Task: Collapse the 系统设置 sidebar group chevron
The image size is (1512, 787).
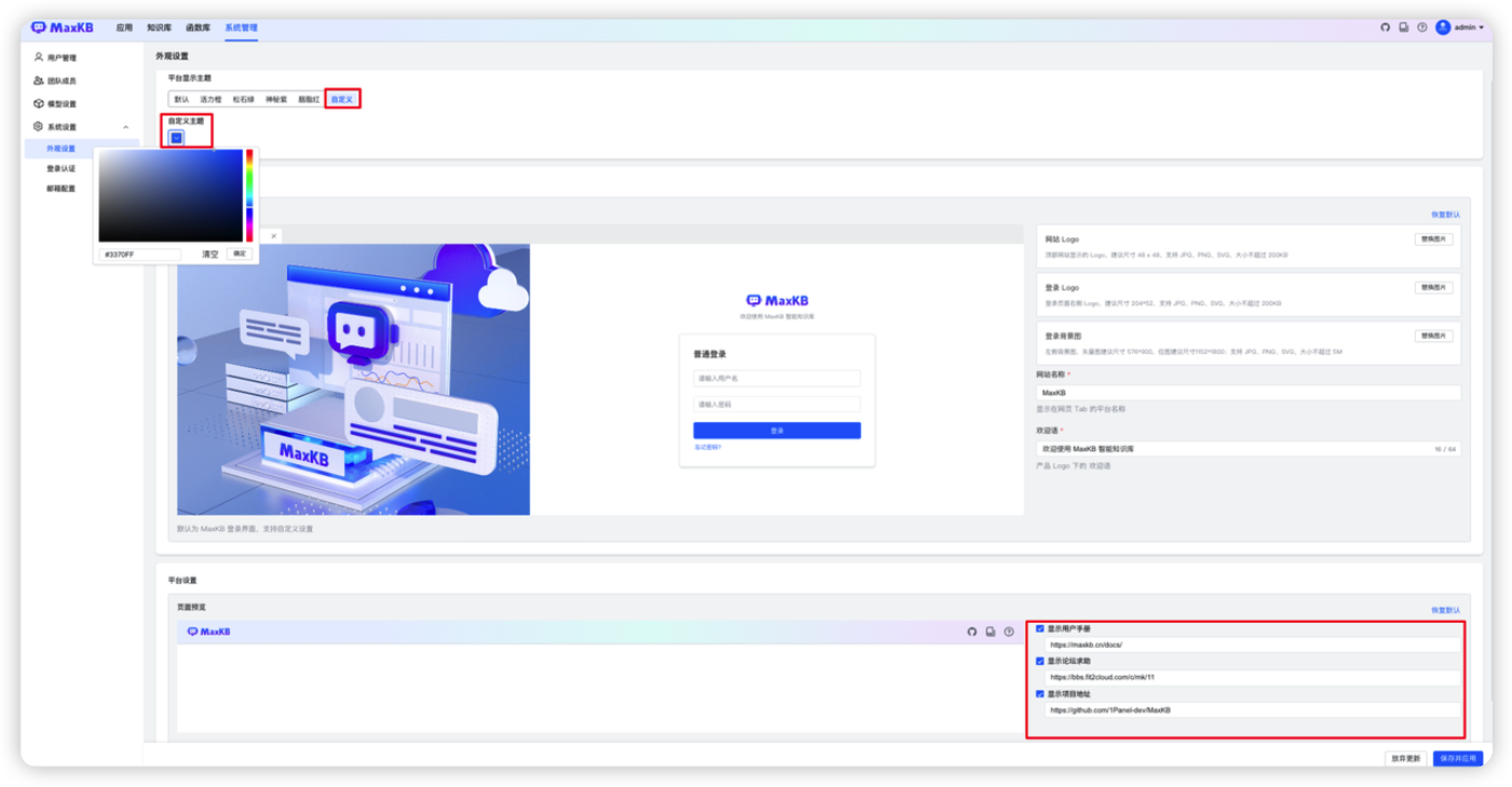Action: point(126,127)
